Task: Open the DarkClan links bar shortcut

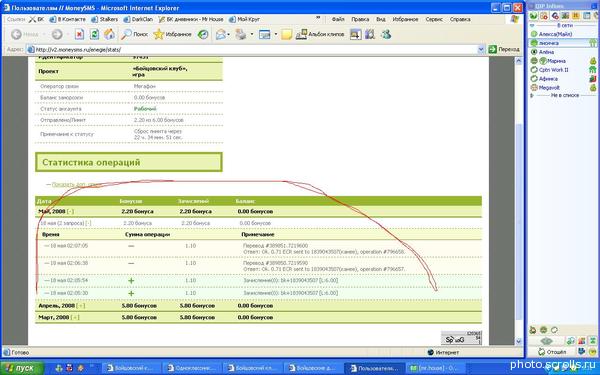Action: (x=138, y=19)
